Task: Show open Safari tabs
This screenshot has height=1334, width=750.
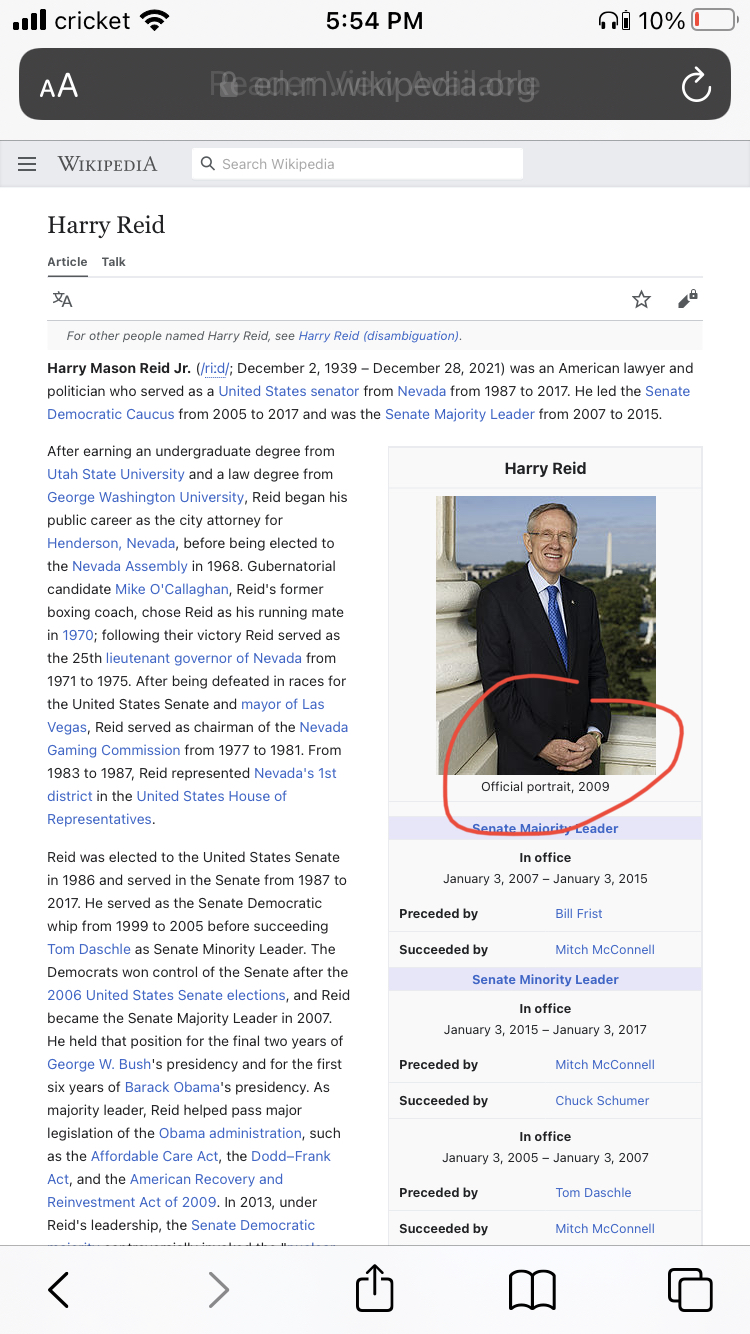Action: [690, 1290]
